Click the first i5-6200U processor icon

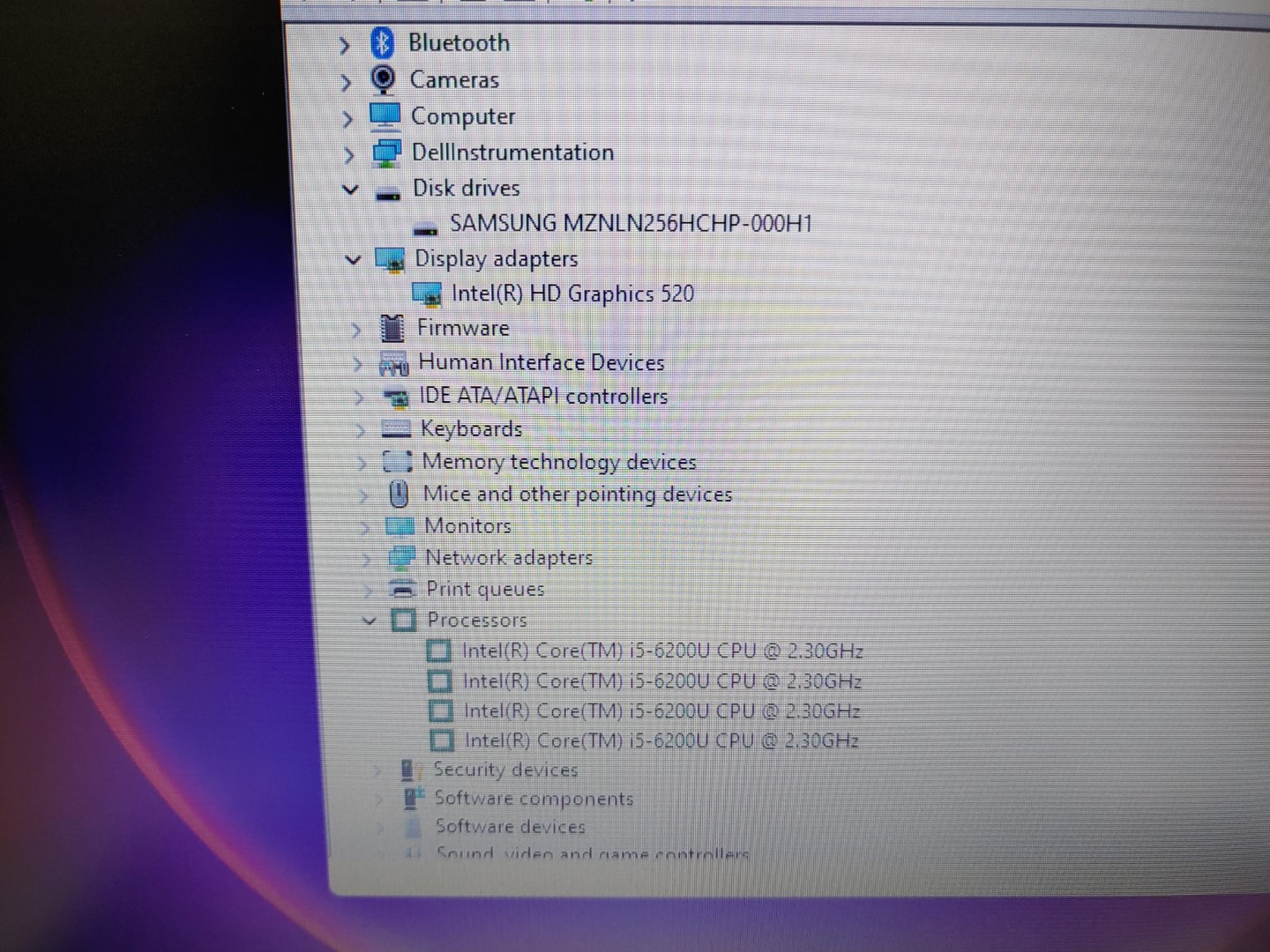point(438,651)
